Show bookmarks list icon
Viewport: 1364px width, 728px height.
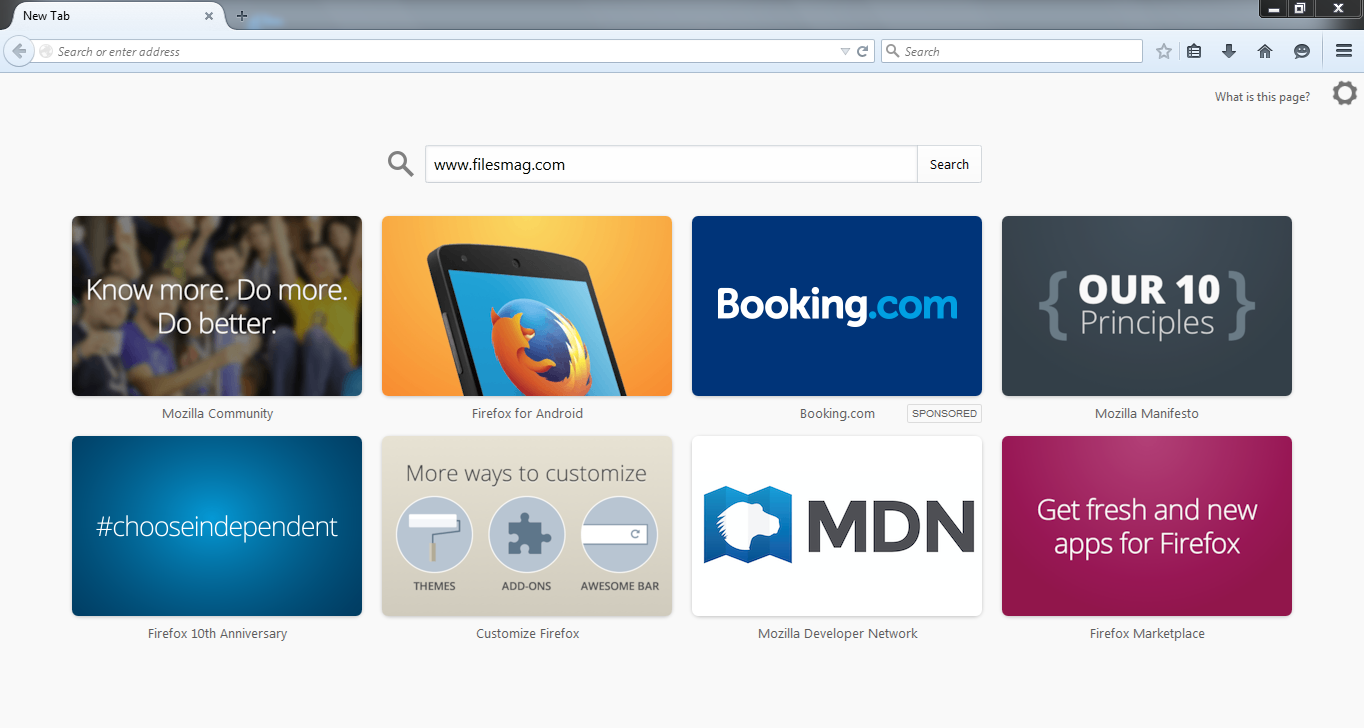pos(1194,51)
